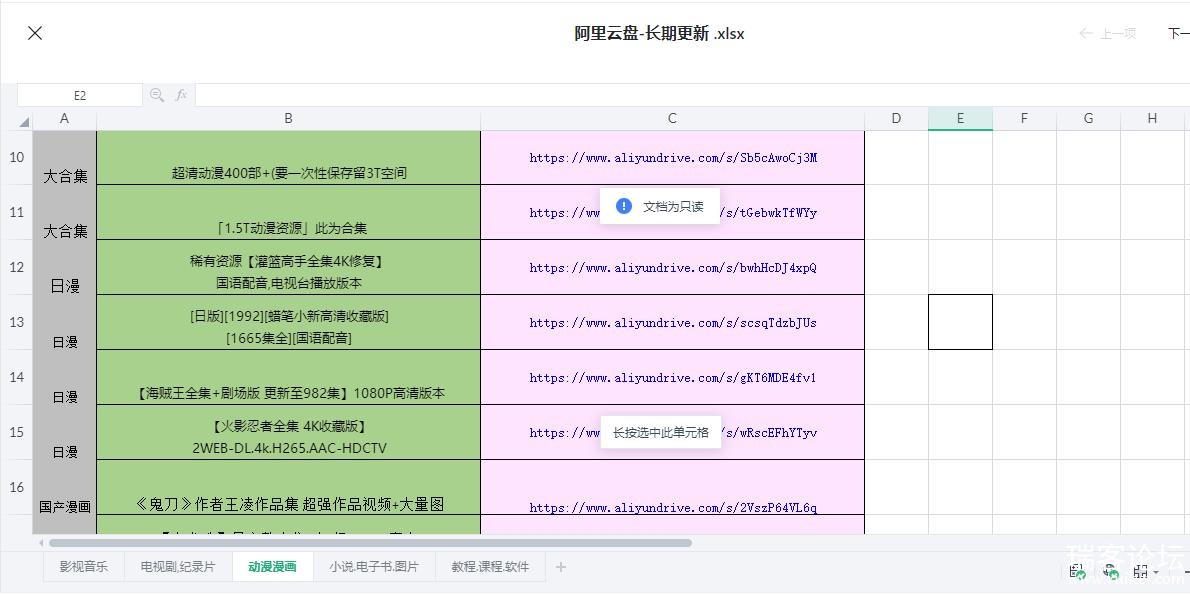The width and height of the screenshot is (1190, 594).
Task: Select cell with 蜡笔小新高清收藏版
Action: coord(288,322)
